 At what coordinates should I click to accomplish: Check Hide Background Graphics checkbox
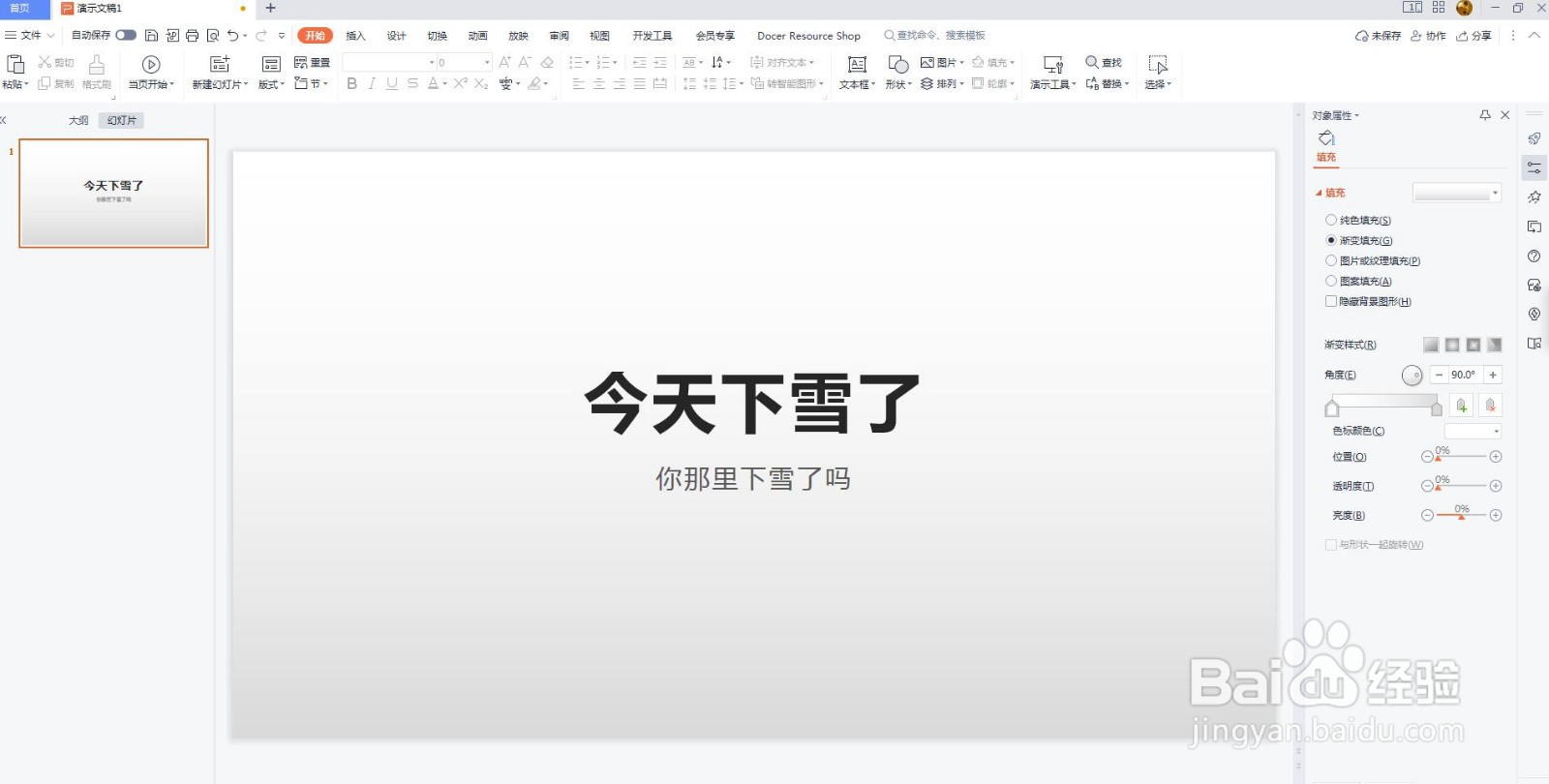click(1331, 302)
